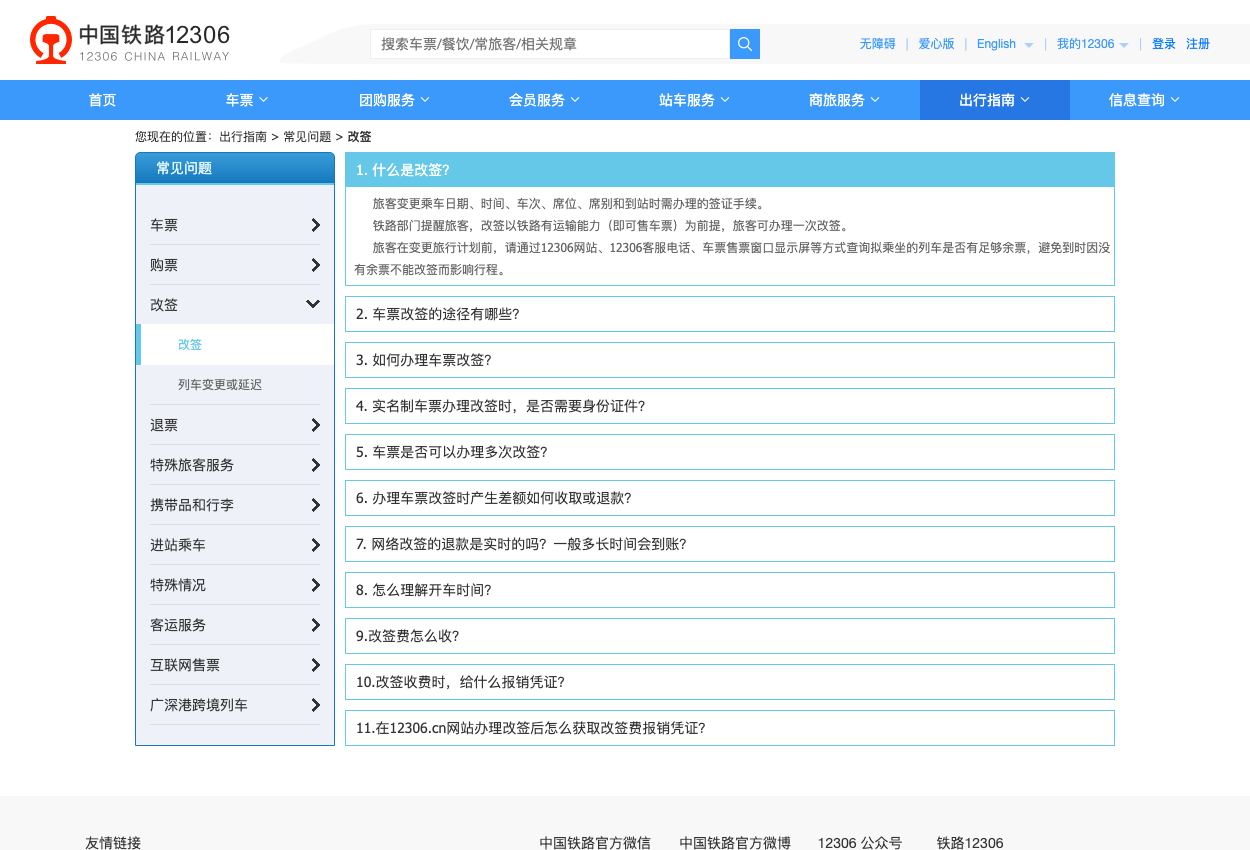Open the 商旅服务 navigation menu

point(845,100)
